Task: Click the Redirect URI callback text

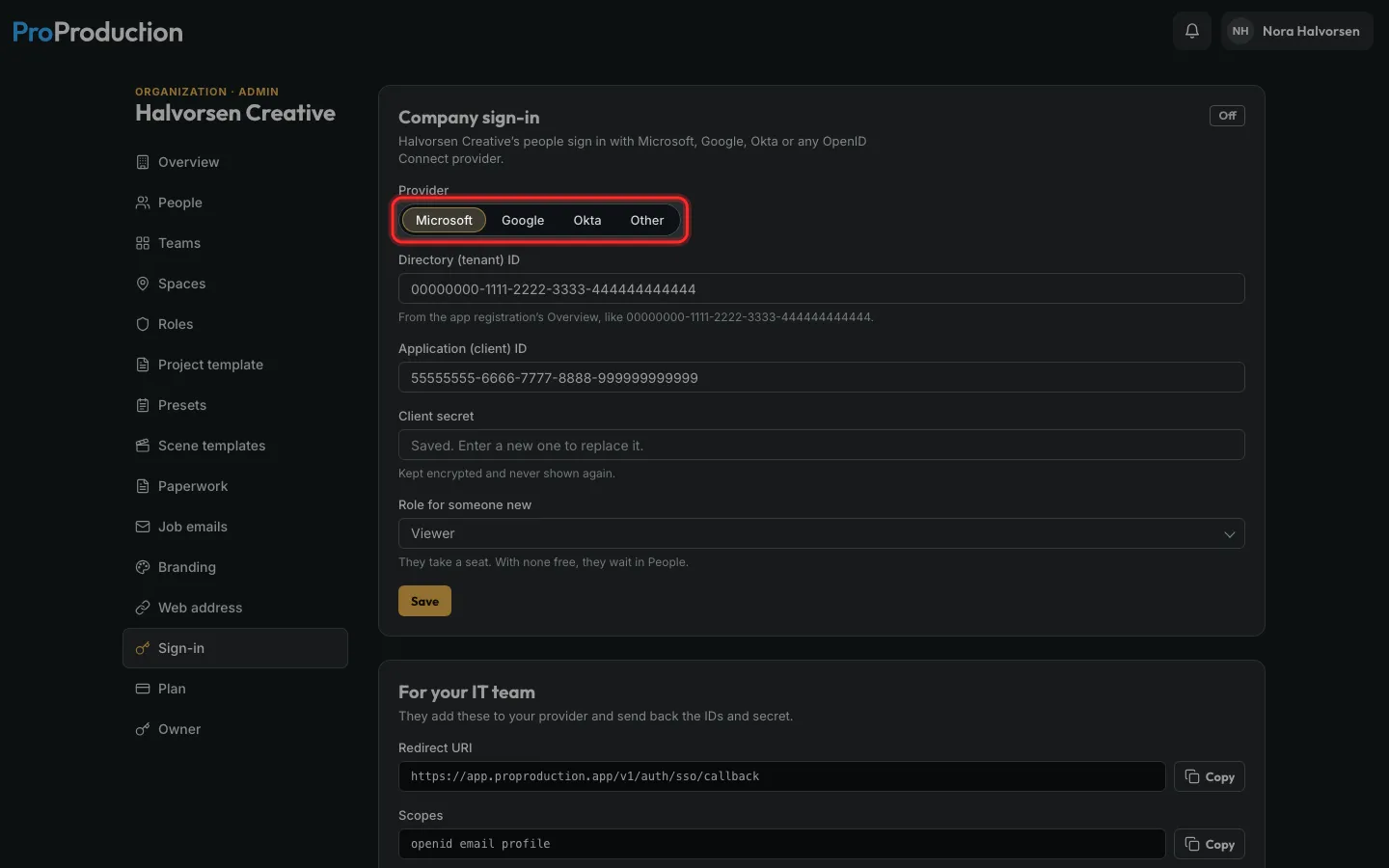Action: click(585, 776)
